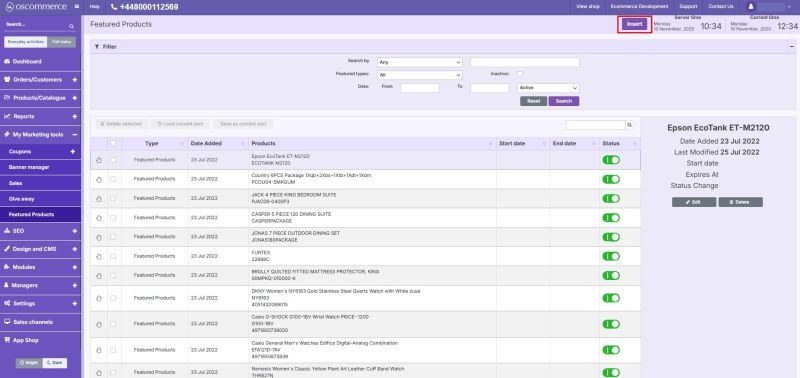The image size is (800, 378).
Task: Check the Epson EcoTank row checkbox
Action: coord(113,160)
